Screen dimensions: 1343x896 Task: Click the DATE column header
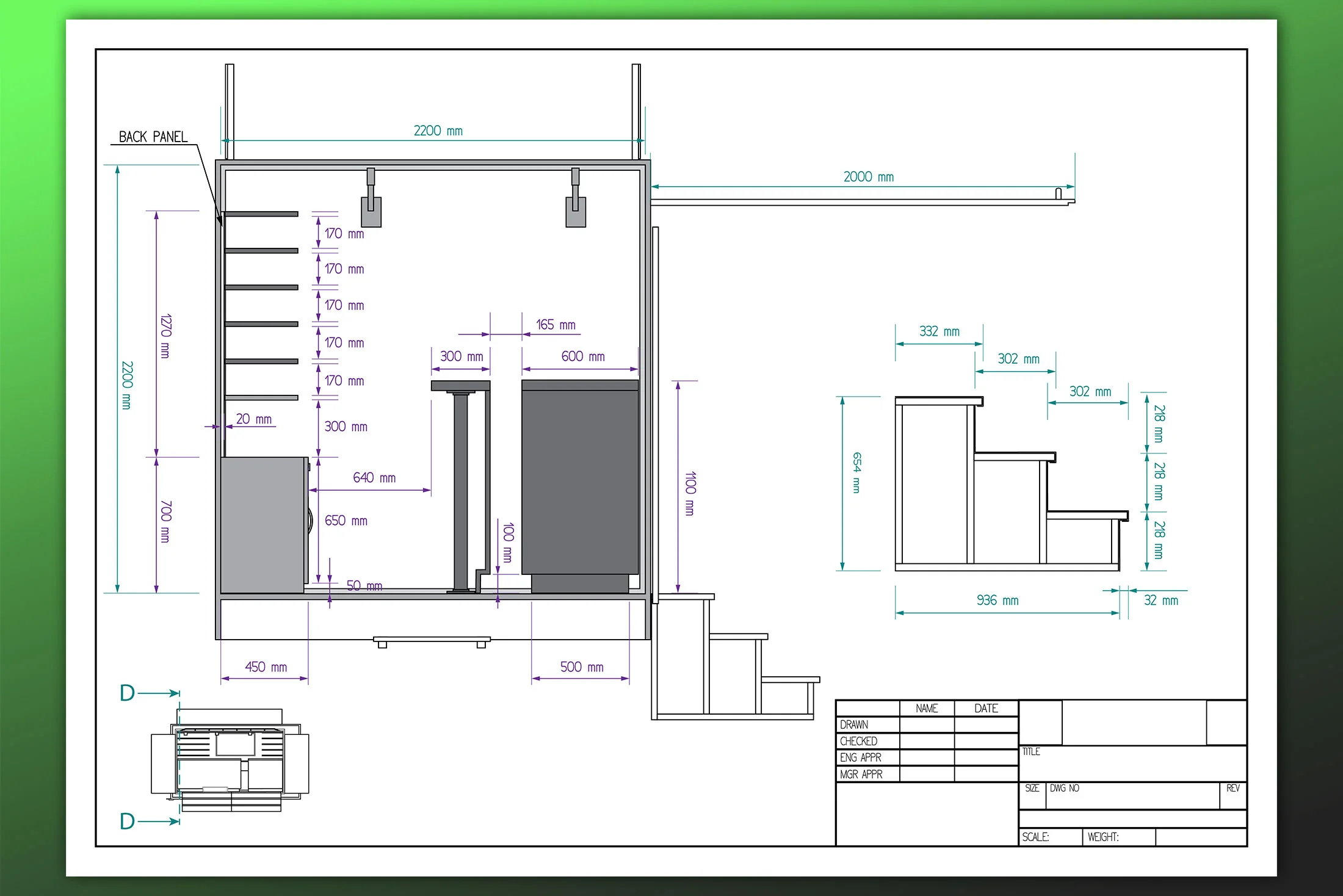coord(986,709)
